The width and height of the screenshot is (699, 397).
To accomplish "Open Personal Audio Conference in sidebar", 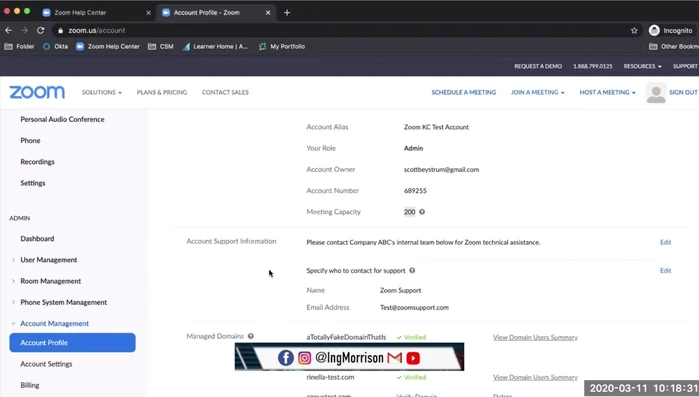I will (x=62, y=119).
